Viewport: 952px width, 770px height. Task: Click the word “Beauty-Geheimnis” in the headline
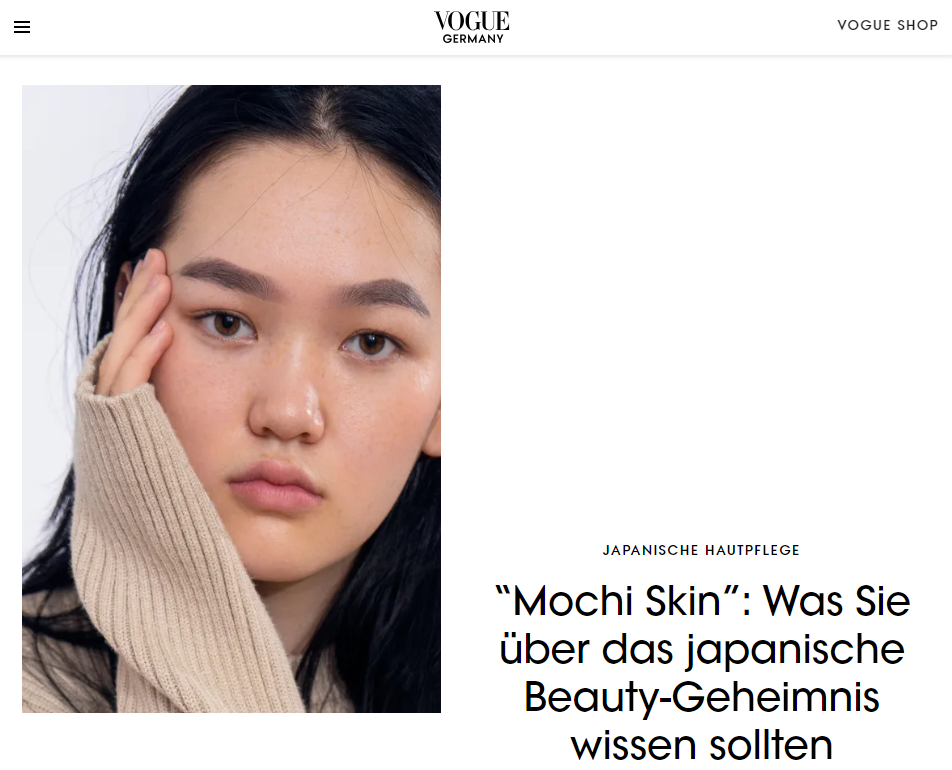pyautogui.click(x=702, y=697)
